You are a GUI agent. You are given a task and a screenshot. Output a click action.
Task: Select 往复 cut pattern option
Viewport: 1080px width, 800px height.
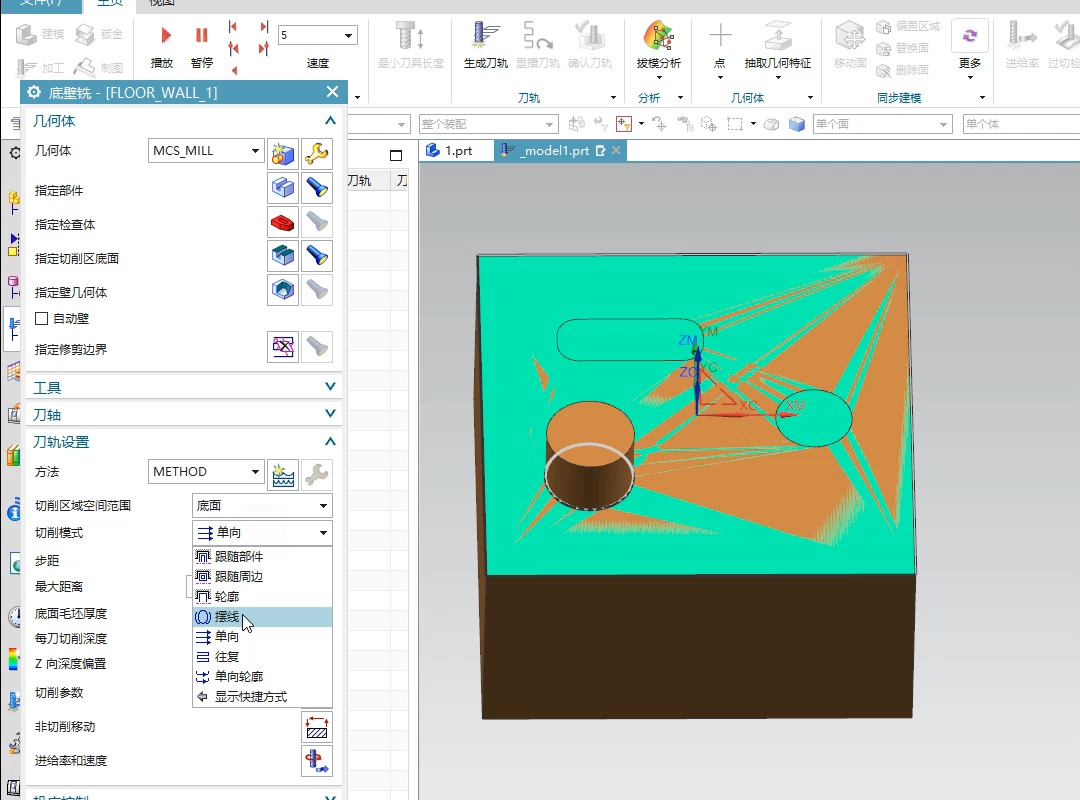(262, 656)
